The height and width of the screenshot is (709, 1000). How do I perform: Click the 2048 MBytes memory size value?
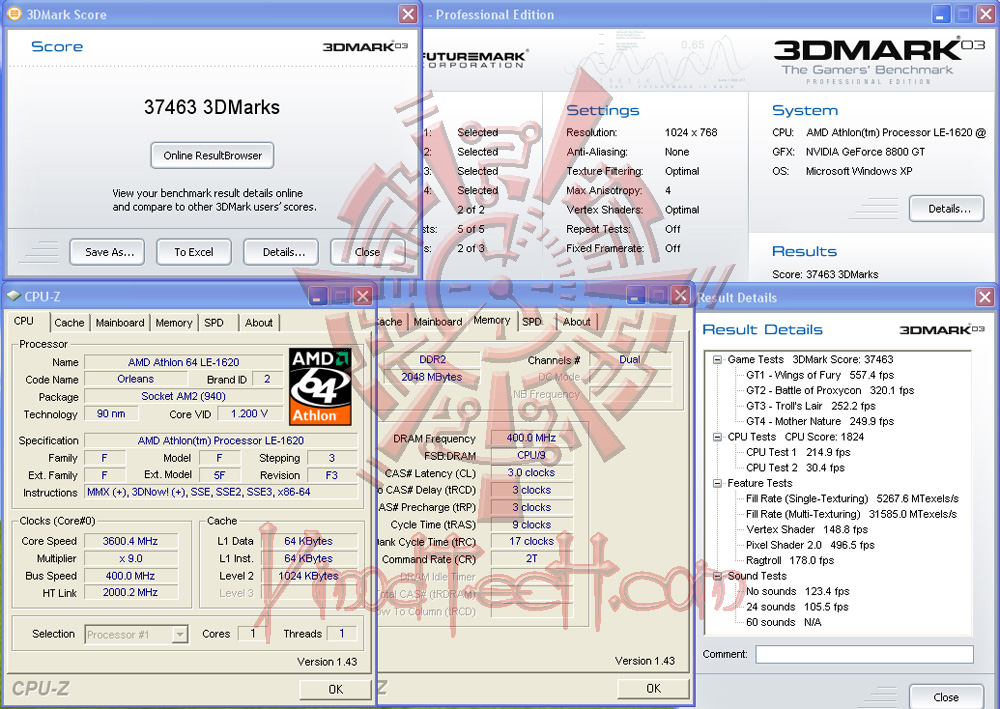(432, 377)
